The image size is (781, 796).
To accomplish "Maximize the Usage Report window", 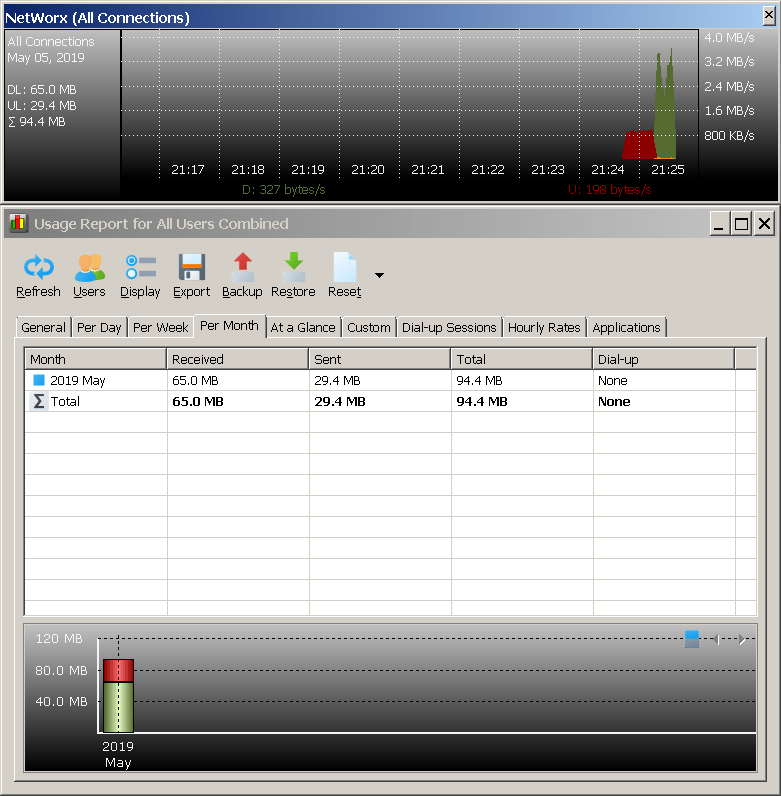I will pos(741,223).
